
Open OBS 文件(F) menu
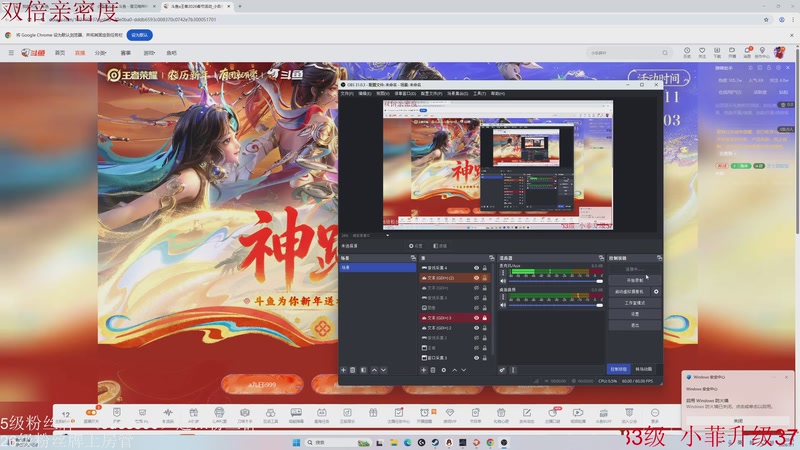tap(347, 93)
